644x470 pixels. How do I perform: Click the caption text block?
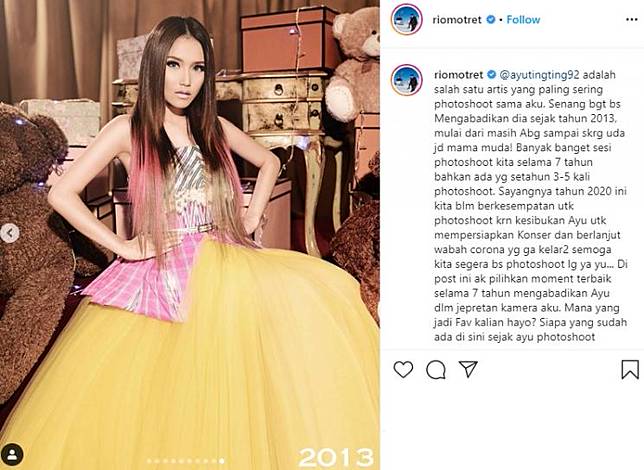[x=531, y=206]
